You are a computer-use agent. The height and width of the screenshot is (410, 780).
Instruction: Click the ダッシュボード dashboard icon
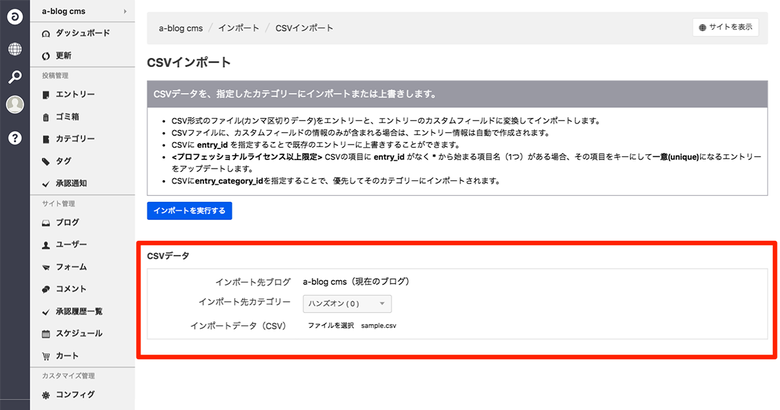point(46,34)
